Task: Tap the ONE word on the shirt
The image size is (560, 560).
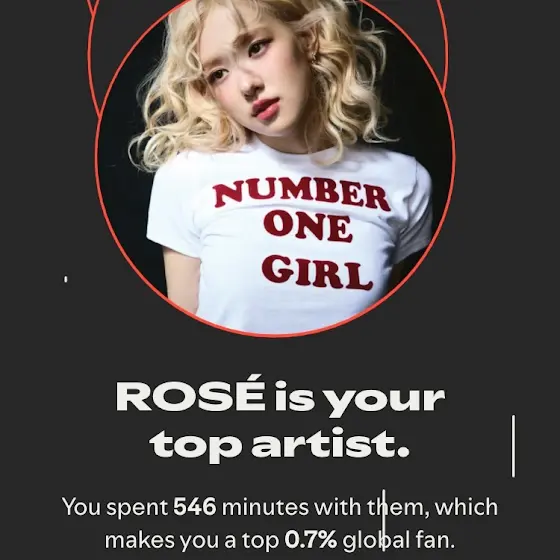Action: tap(307, 226)
